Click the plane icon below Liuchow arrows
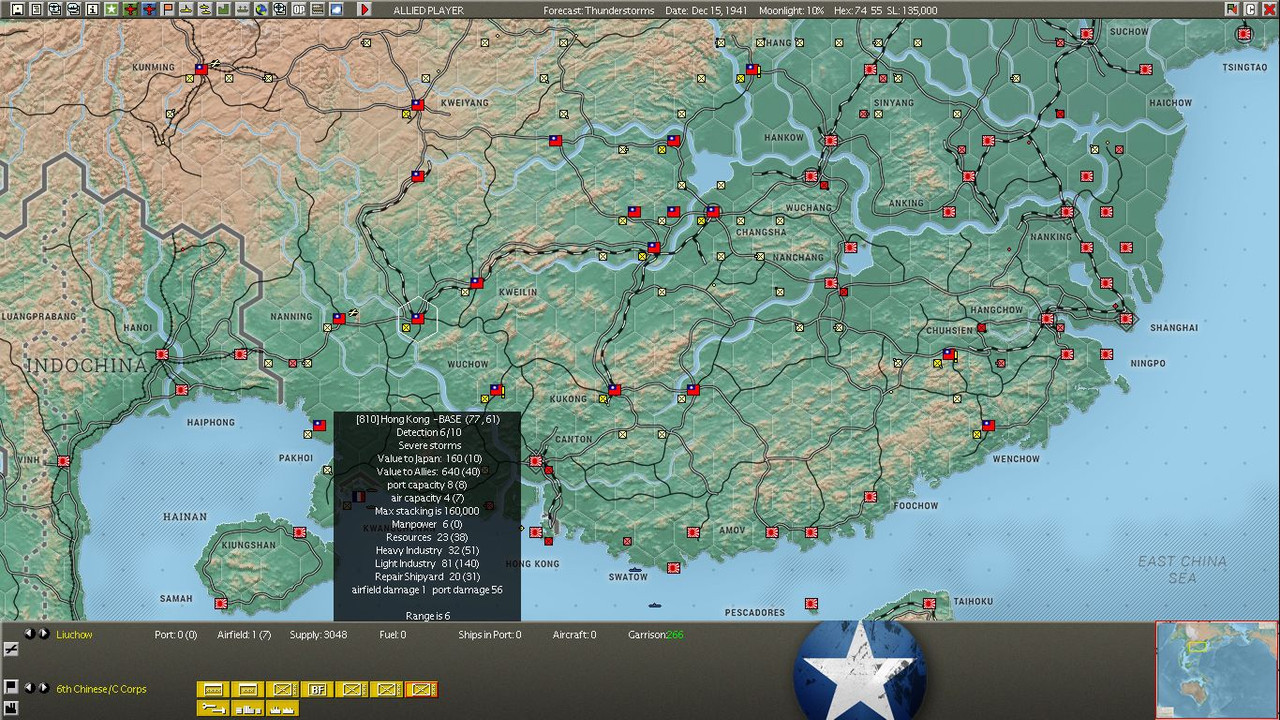Screen dimensions: 1280x720 [x=11, y=649]
